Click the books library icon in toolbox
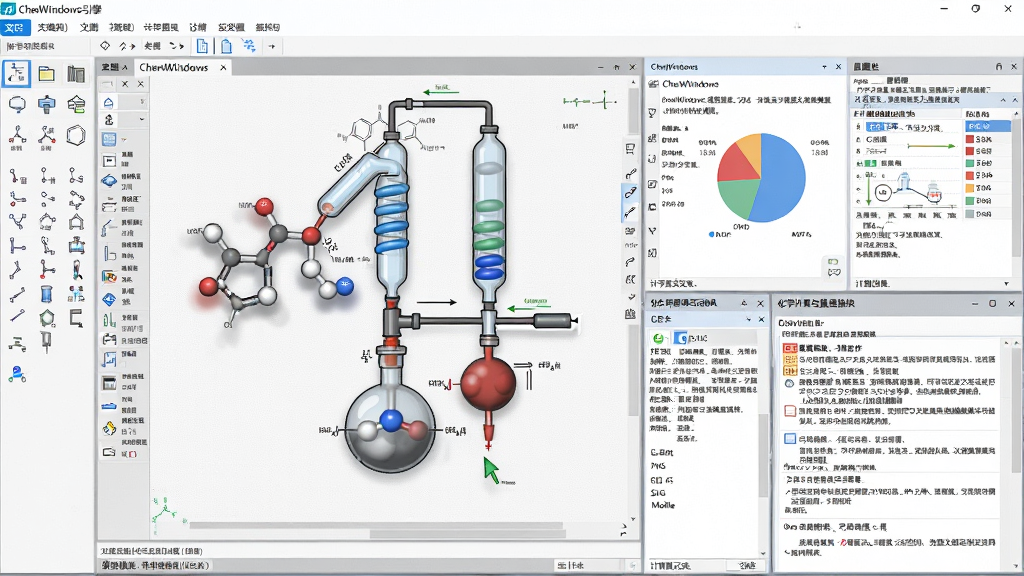 (x=76, y=74)
